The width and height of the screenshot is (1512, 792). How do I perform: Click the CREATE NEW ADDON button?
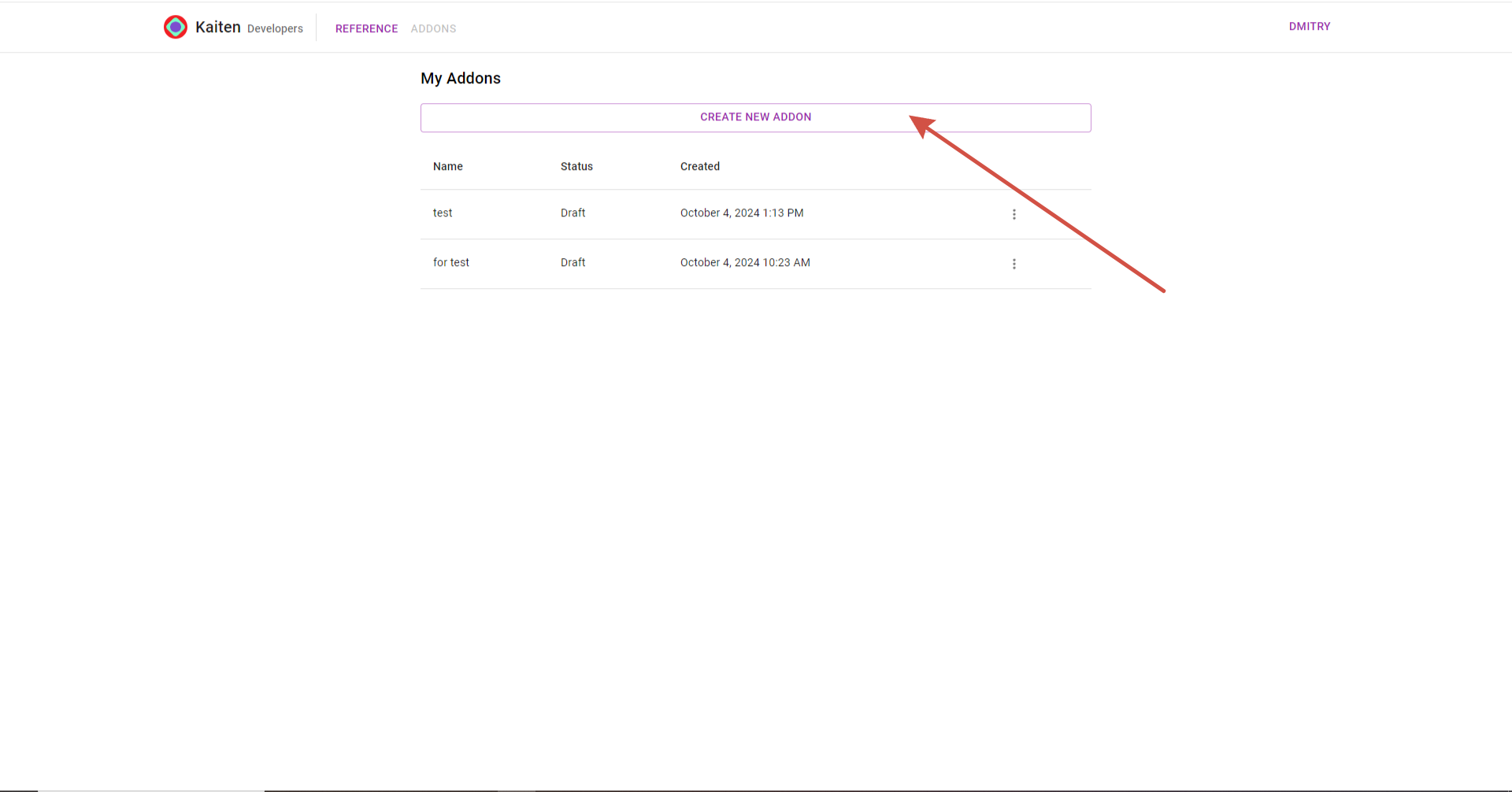pyautogui.click(x=755, y=117)
